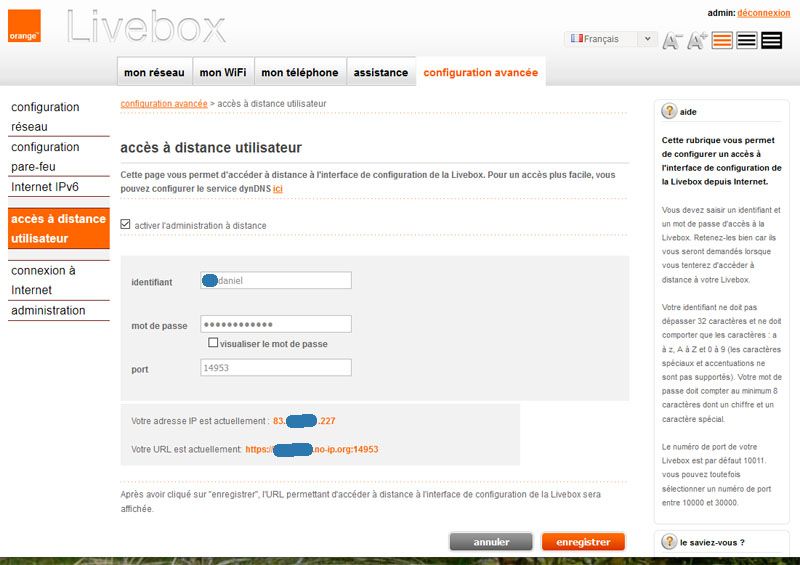The height and width of the screenshot is (565, 800).
Task: Focus the 'identifiant' input field
Action: point(276,280)
